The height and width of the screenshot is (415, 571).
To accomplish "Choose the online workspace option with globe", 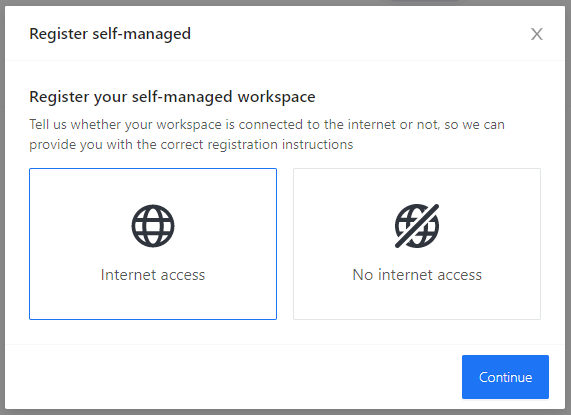I will coord(153,244).
